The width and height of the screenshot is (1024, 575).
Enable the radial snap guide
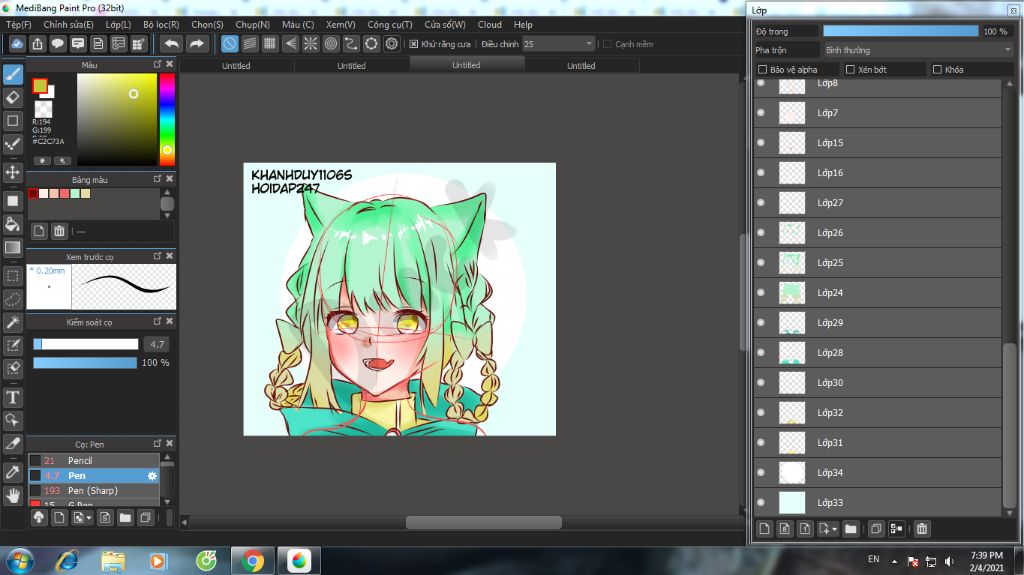click(x=310, y=44)
